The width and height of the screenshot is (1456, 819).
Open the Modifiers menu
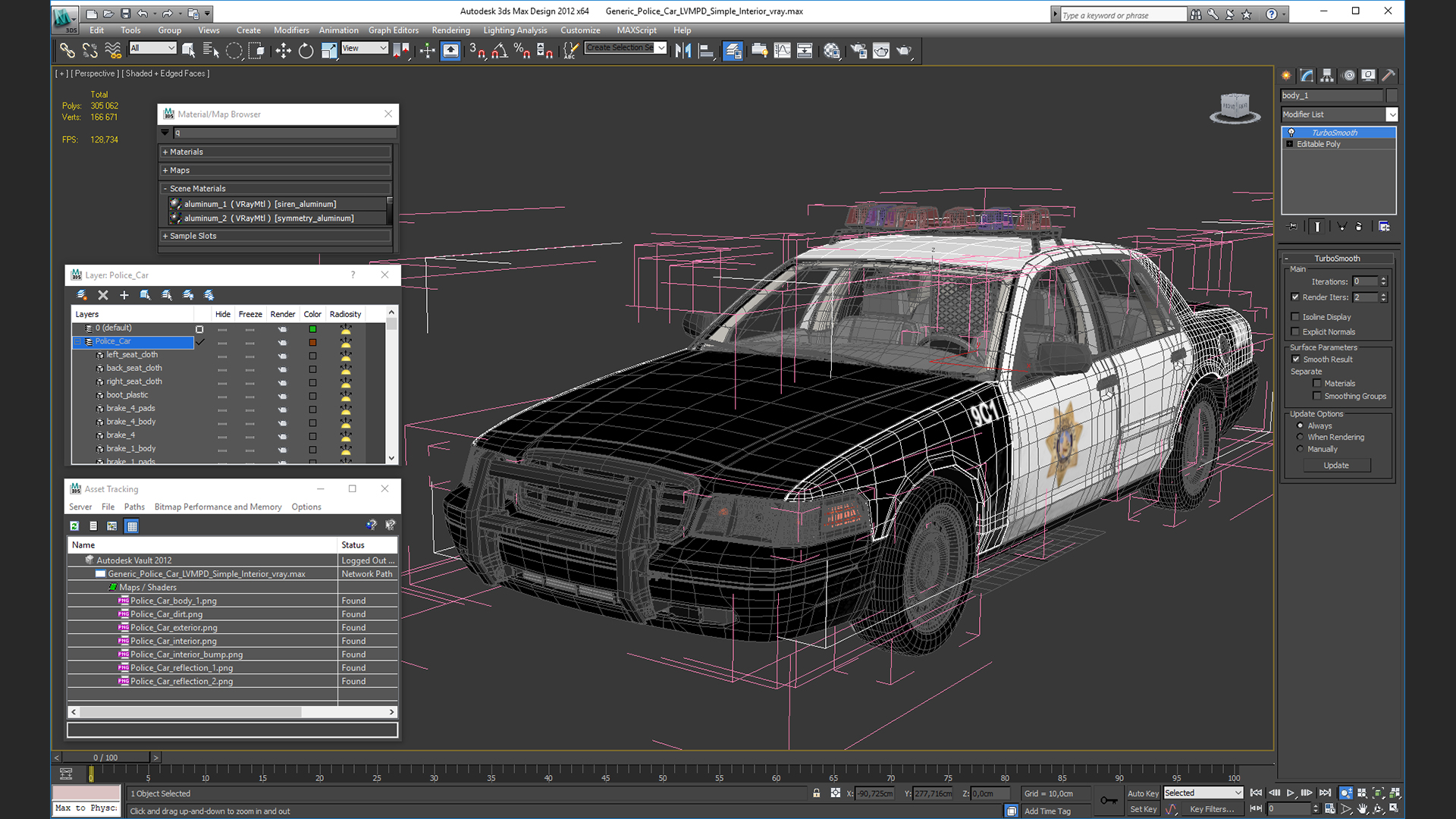click(291, 30)
